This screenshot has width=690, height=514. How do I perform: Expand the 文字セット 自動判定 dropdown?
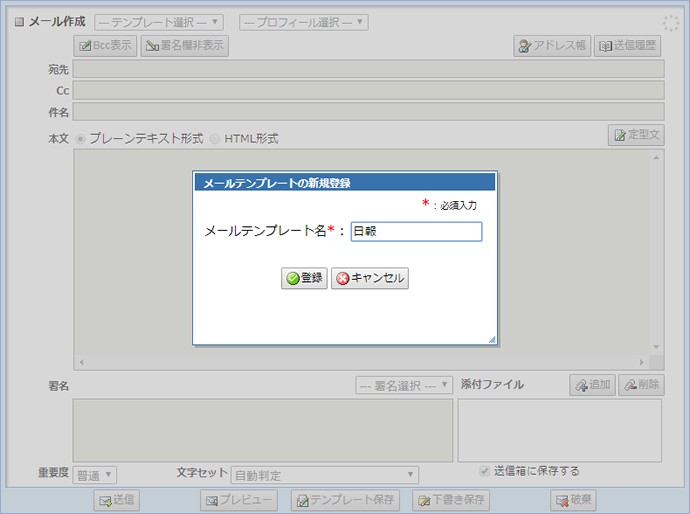pyautogui.click(x=325, y=475)
